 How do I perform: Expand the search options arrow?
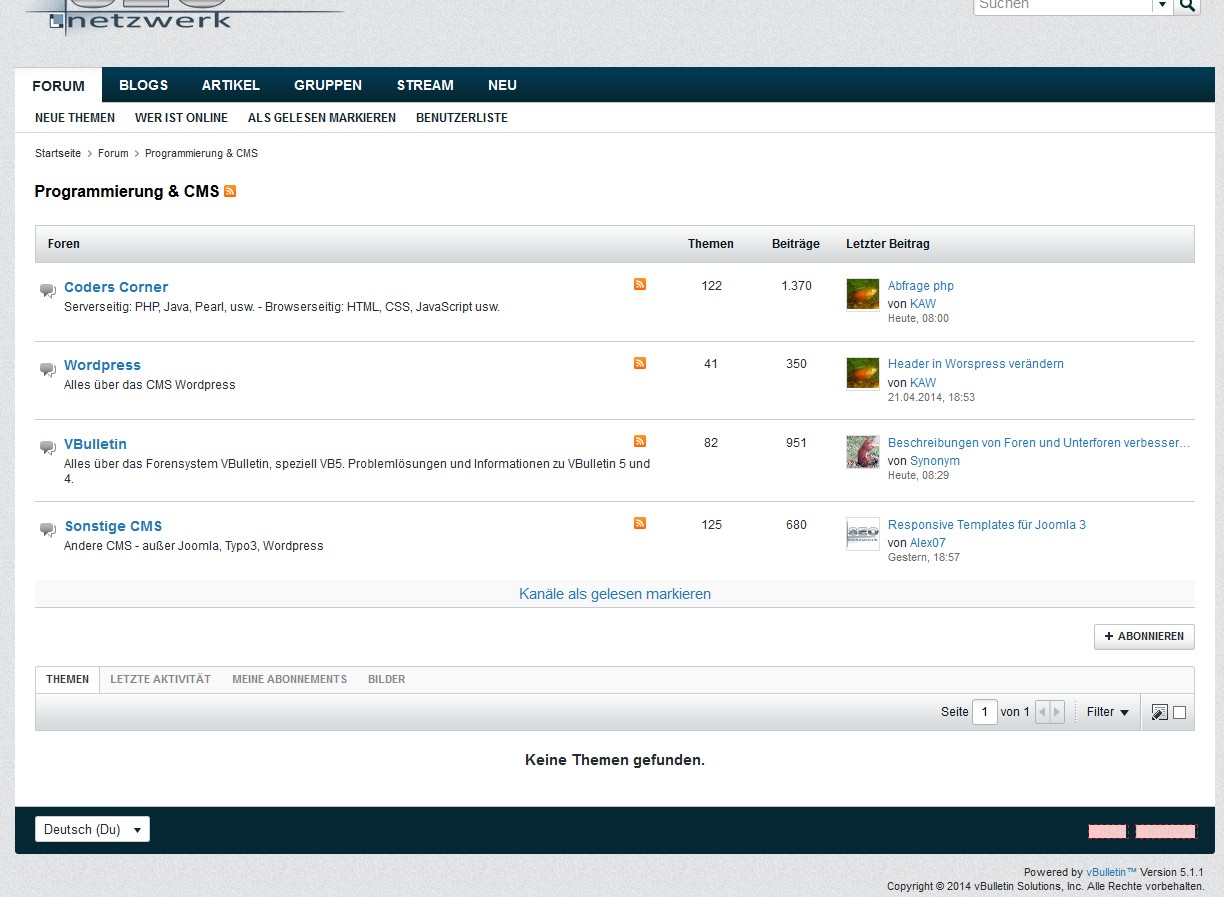pos(1162,6)
